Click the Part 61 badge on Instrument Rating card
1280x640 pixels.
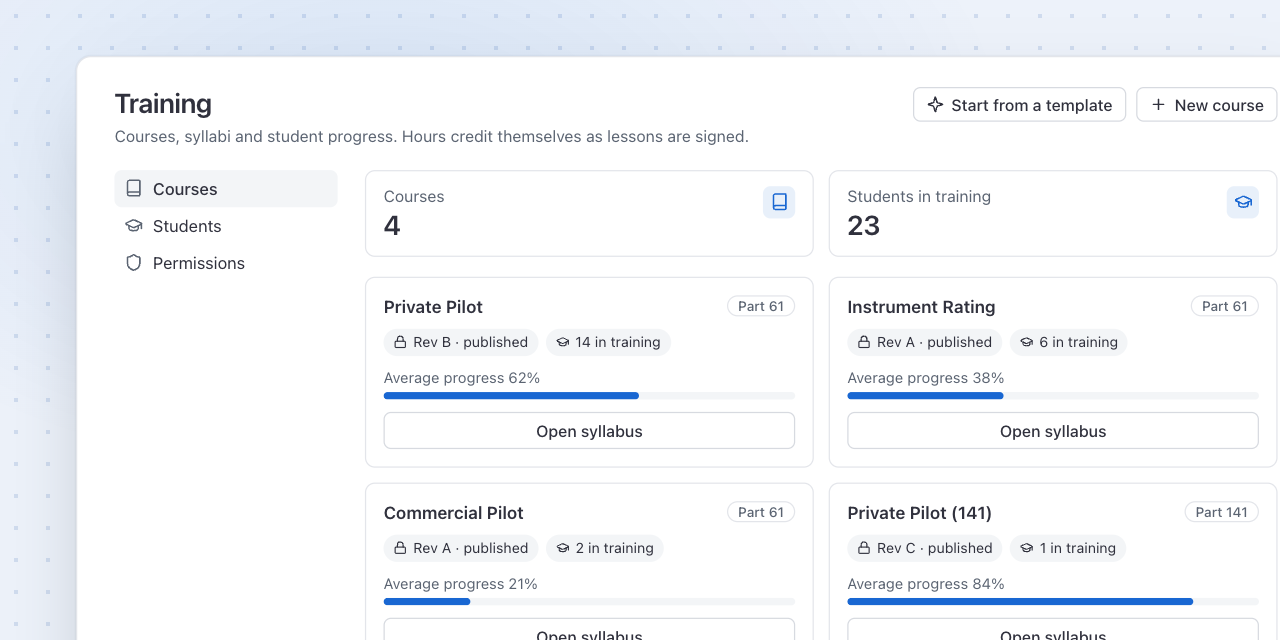click(x=1225, y=306)
